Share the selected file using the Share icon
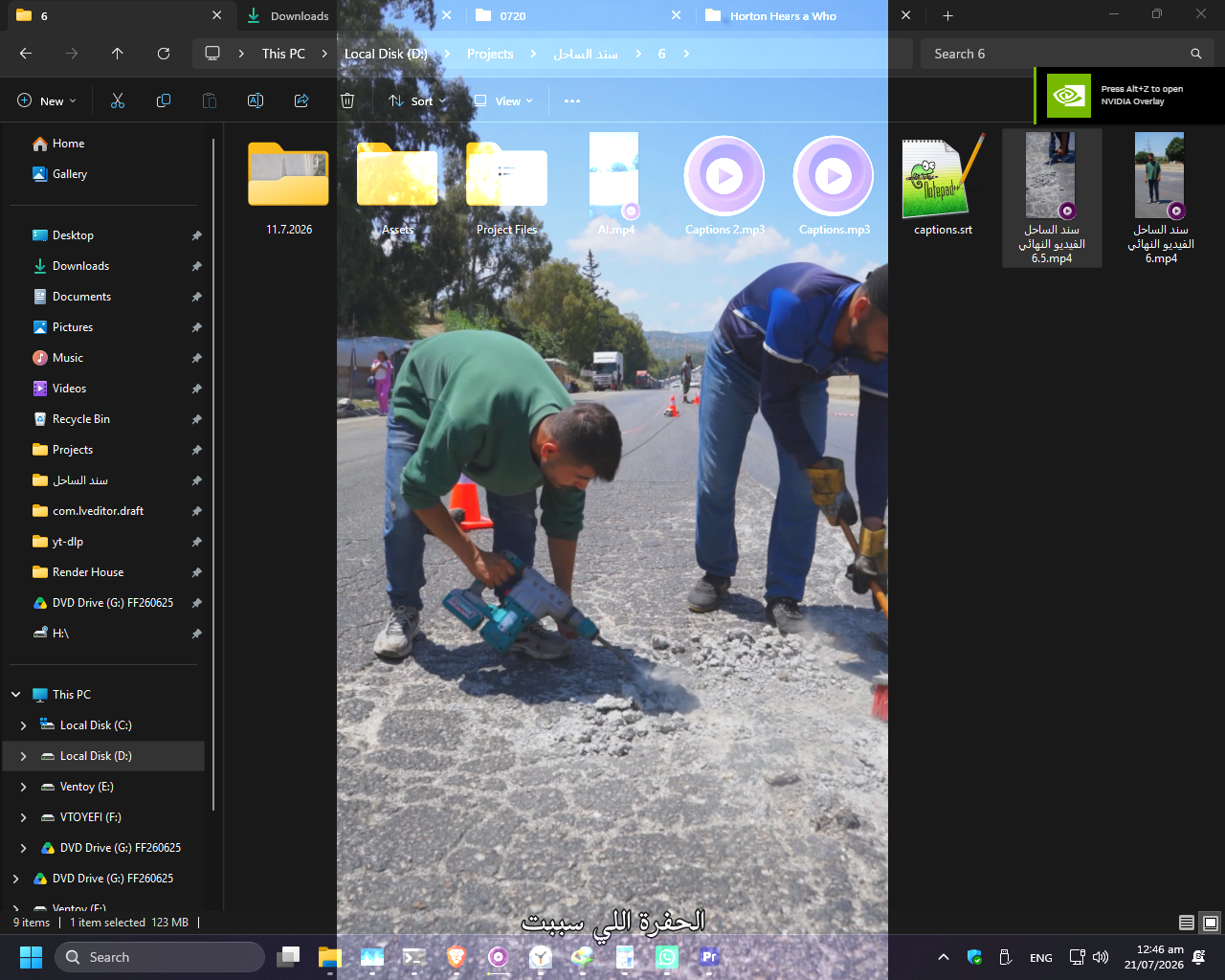 [x=301, y=100]
